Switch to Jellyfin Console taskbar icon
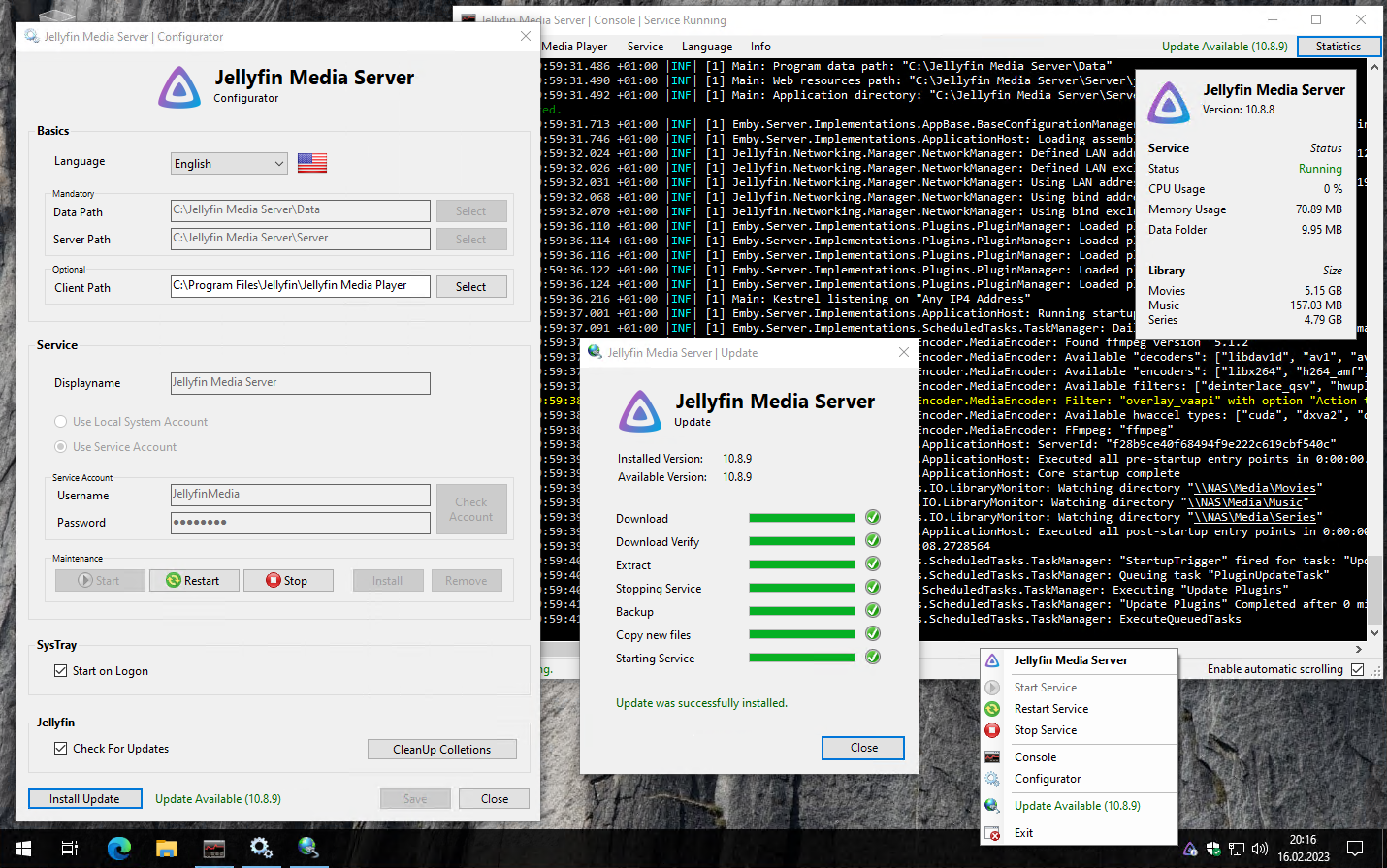 point(214,849)
